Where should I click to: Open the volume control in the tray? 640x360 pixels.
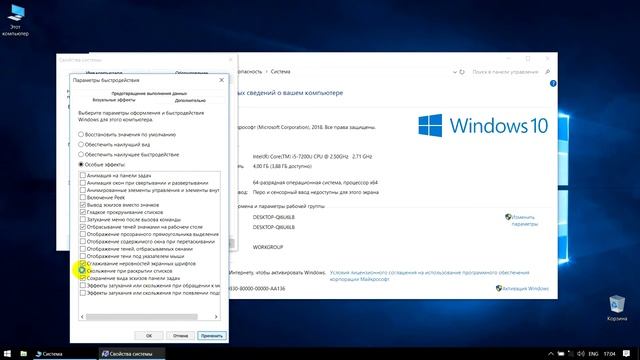tap(581, 353)
